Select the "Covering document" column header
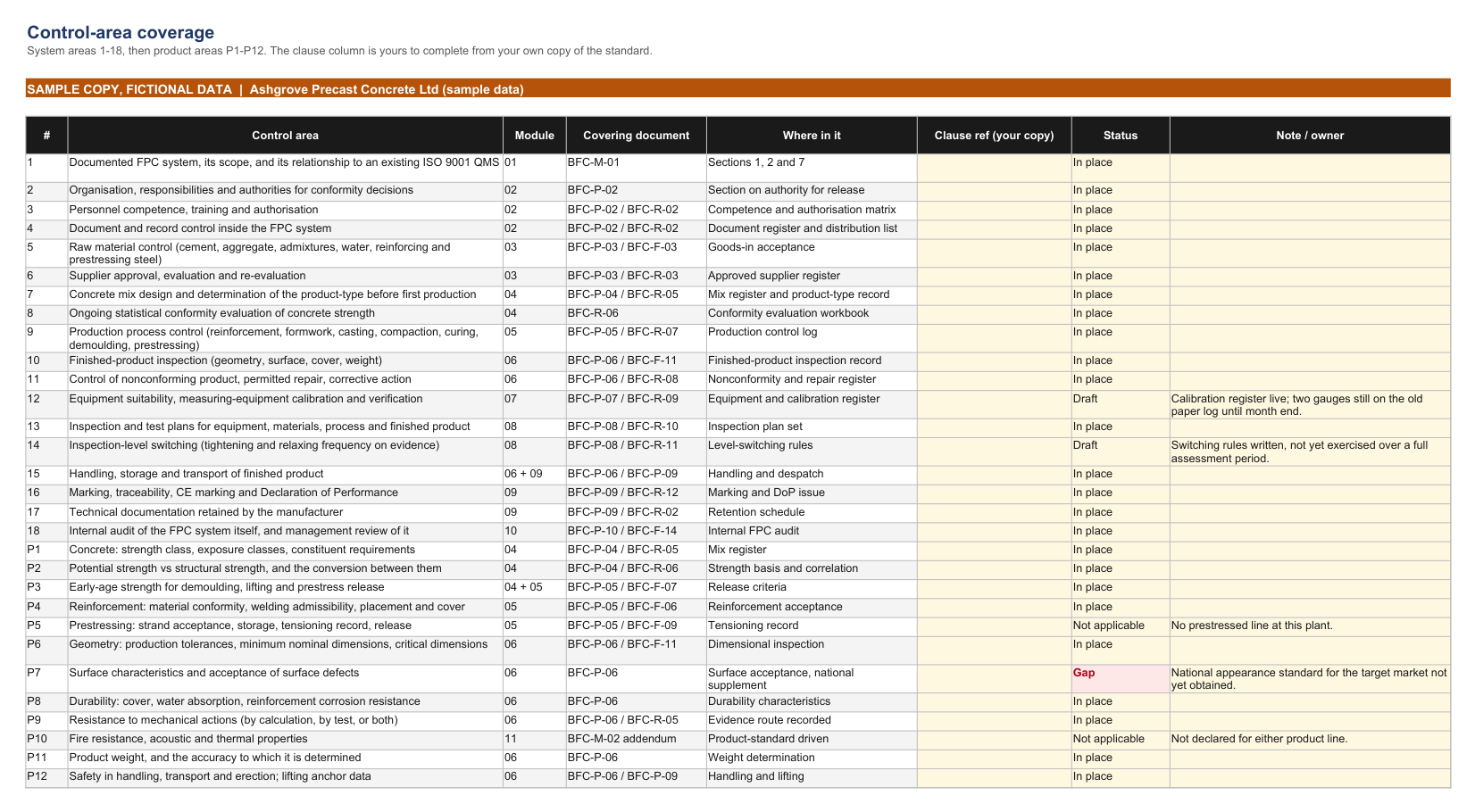This screenshot has height=812, width=1475. coord(636,136)
